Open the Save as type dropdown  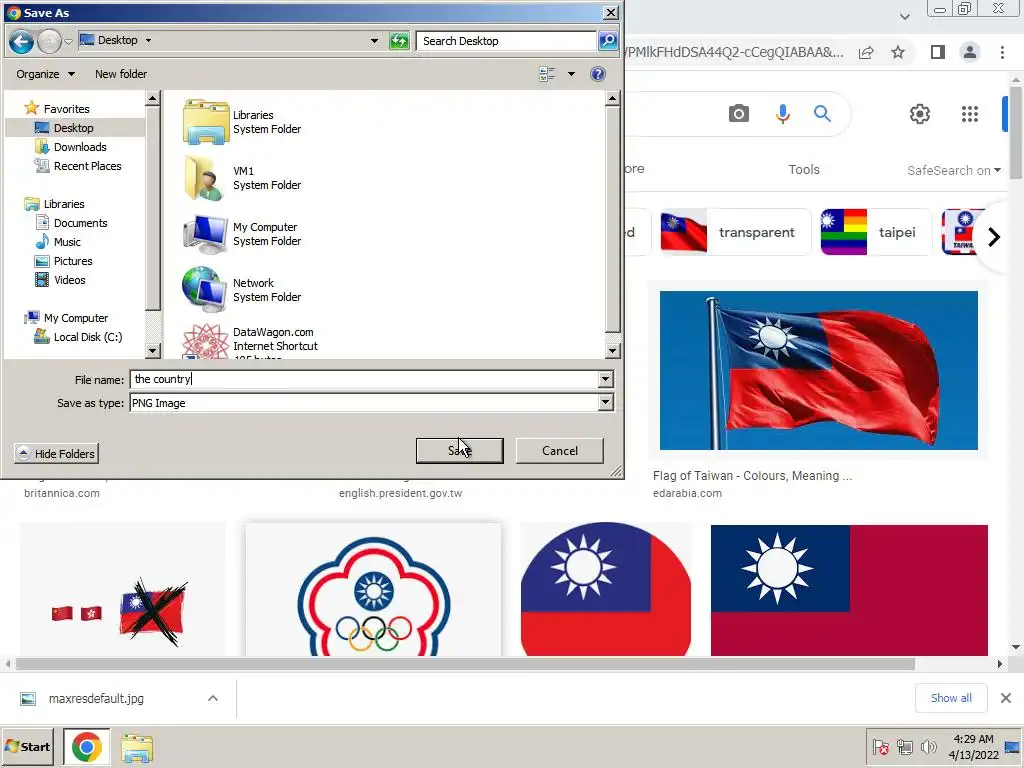(605, 402)
